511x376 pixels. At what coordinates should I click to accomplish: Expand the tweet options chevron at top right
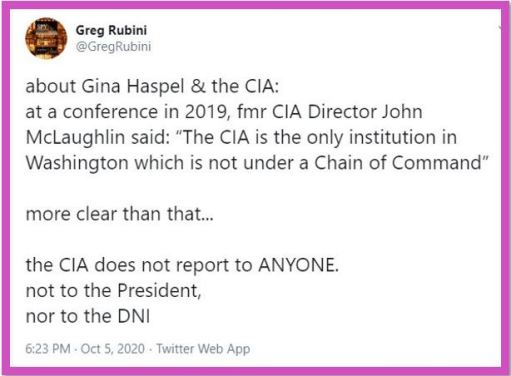coord(500,27)
